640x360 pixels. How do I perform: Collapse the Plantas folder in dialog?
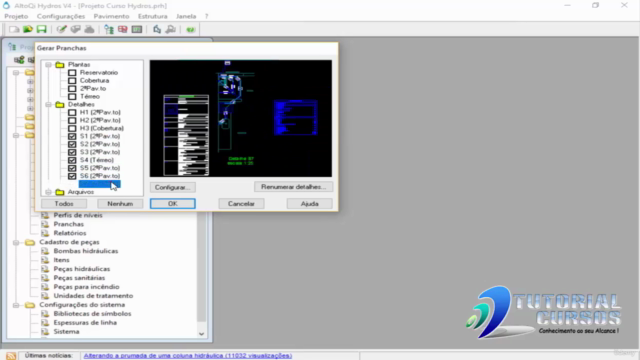tap(49, 64)
